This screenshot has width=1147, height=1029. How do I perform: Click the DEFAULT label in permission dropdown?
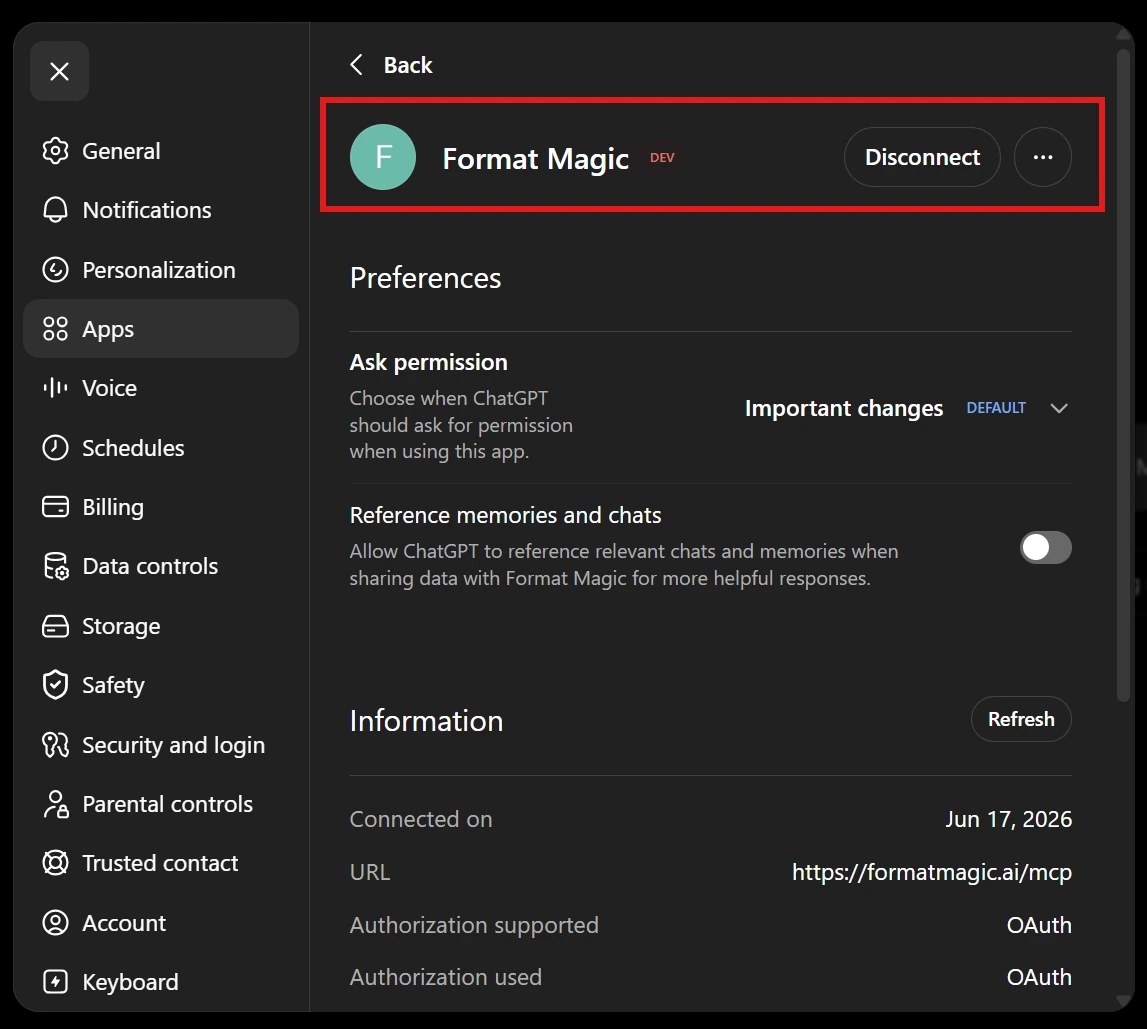(x=996, y=408)
